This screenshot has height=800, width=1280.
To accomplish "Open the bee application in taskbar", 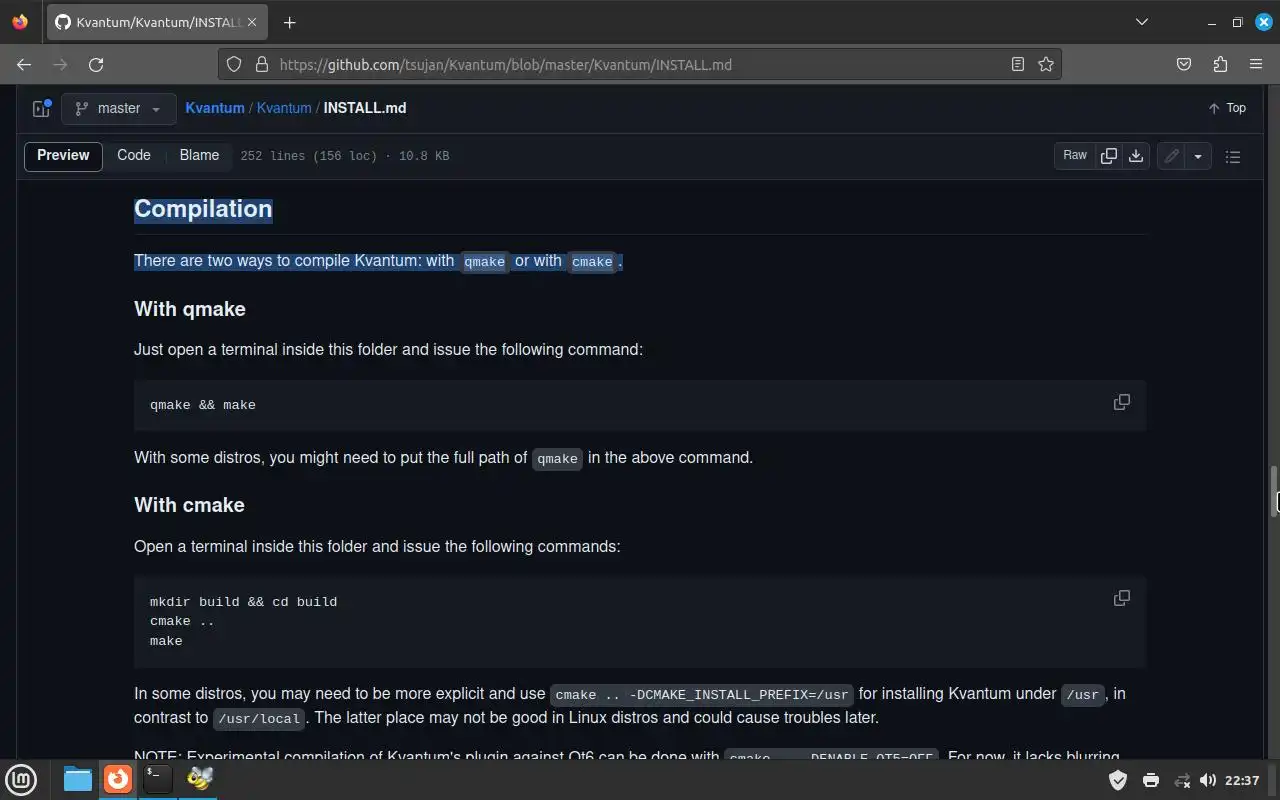I will (x=199, y=779).
